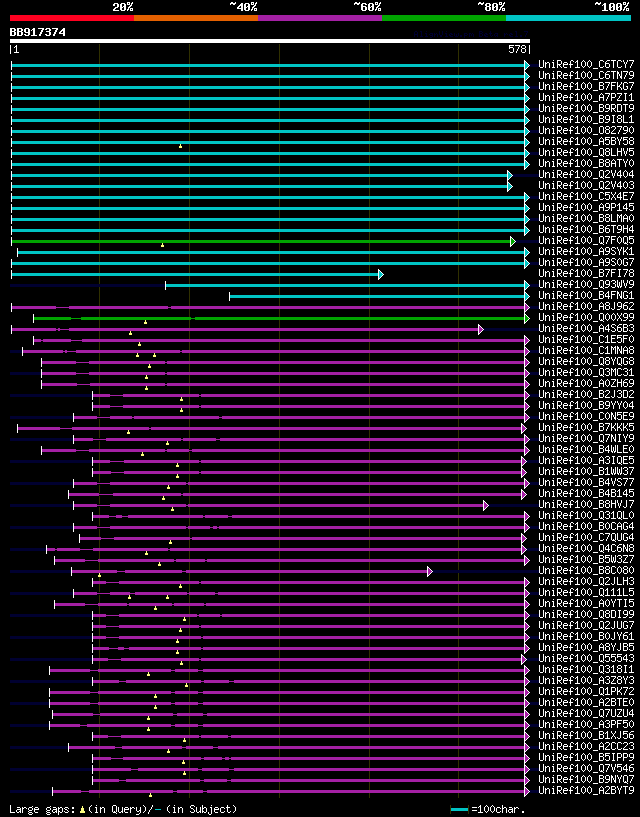
Task: Open hit UniRef100_B7FKG7
Action: coord(586,86)
